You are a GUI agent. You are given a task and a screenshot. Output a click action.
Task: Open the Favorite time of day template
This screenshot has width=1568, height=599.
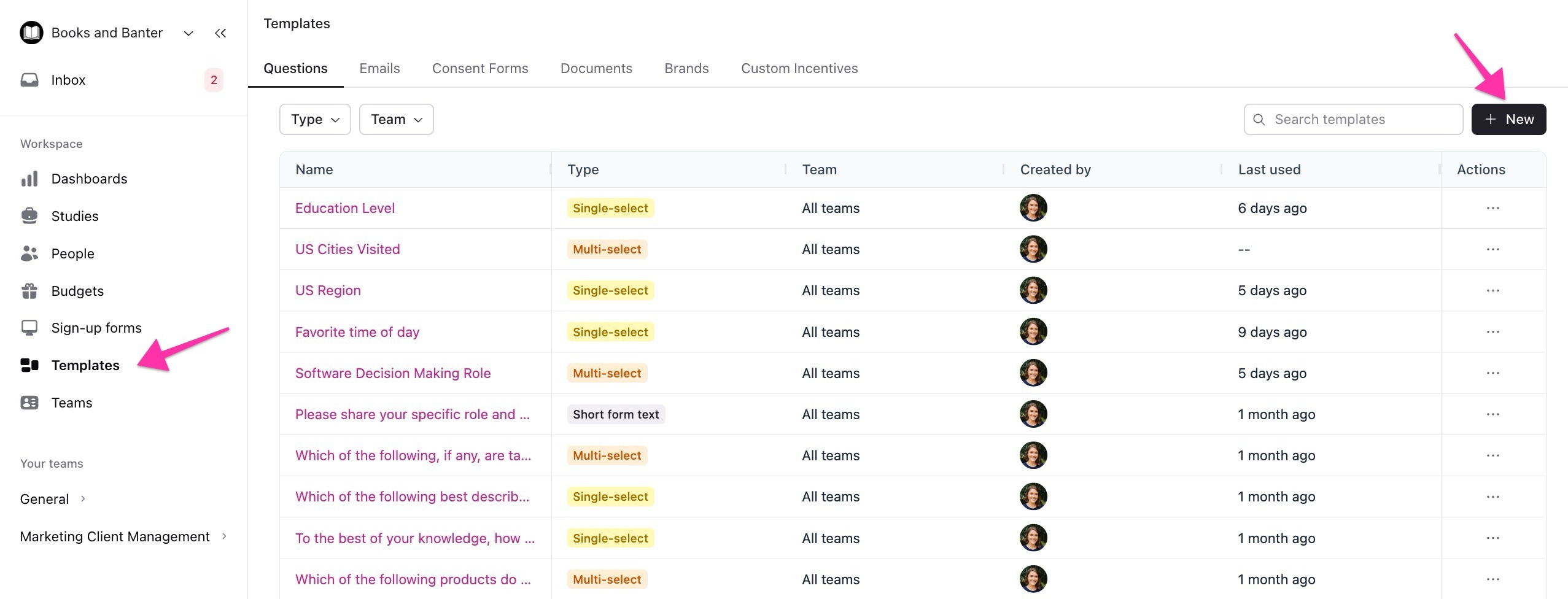pos(357,332)
